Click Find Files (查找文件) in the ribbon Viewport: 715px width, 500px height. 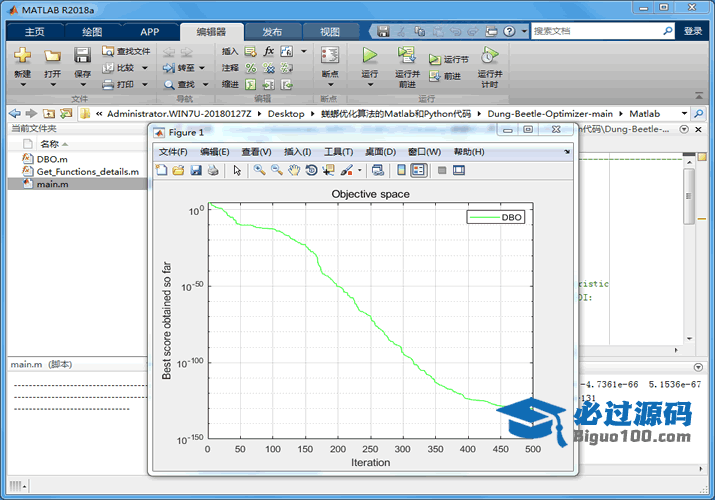pyautogui.click(x=126, y=51)
